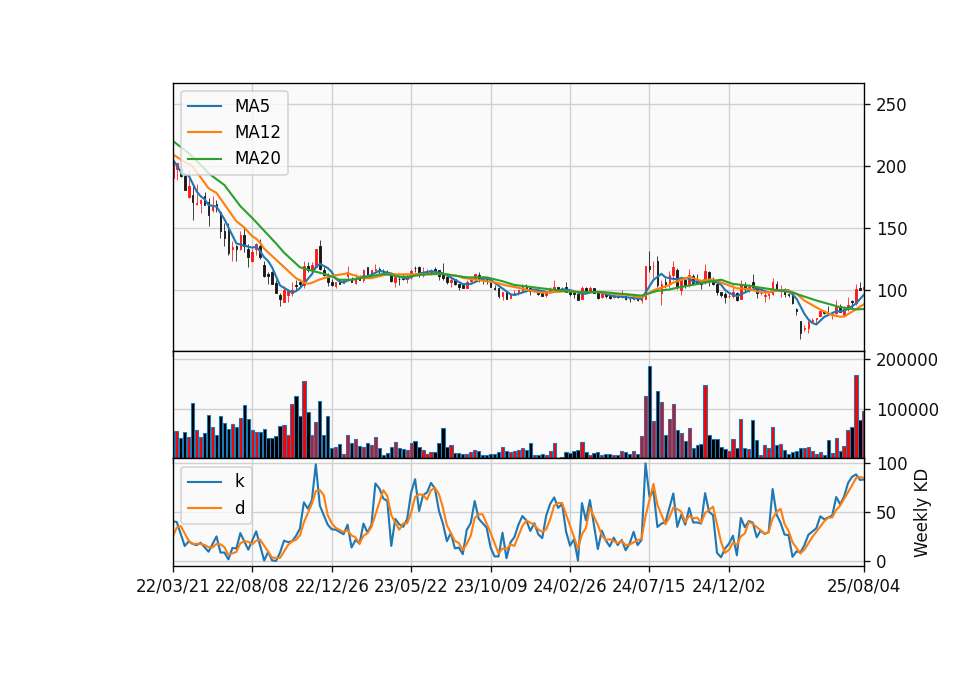Click the 25/08/04 date tick label
This screenshot has height=690, width=960.
pos(864,586)
